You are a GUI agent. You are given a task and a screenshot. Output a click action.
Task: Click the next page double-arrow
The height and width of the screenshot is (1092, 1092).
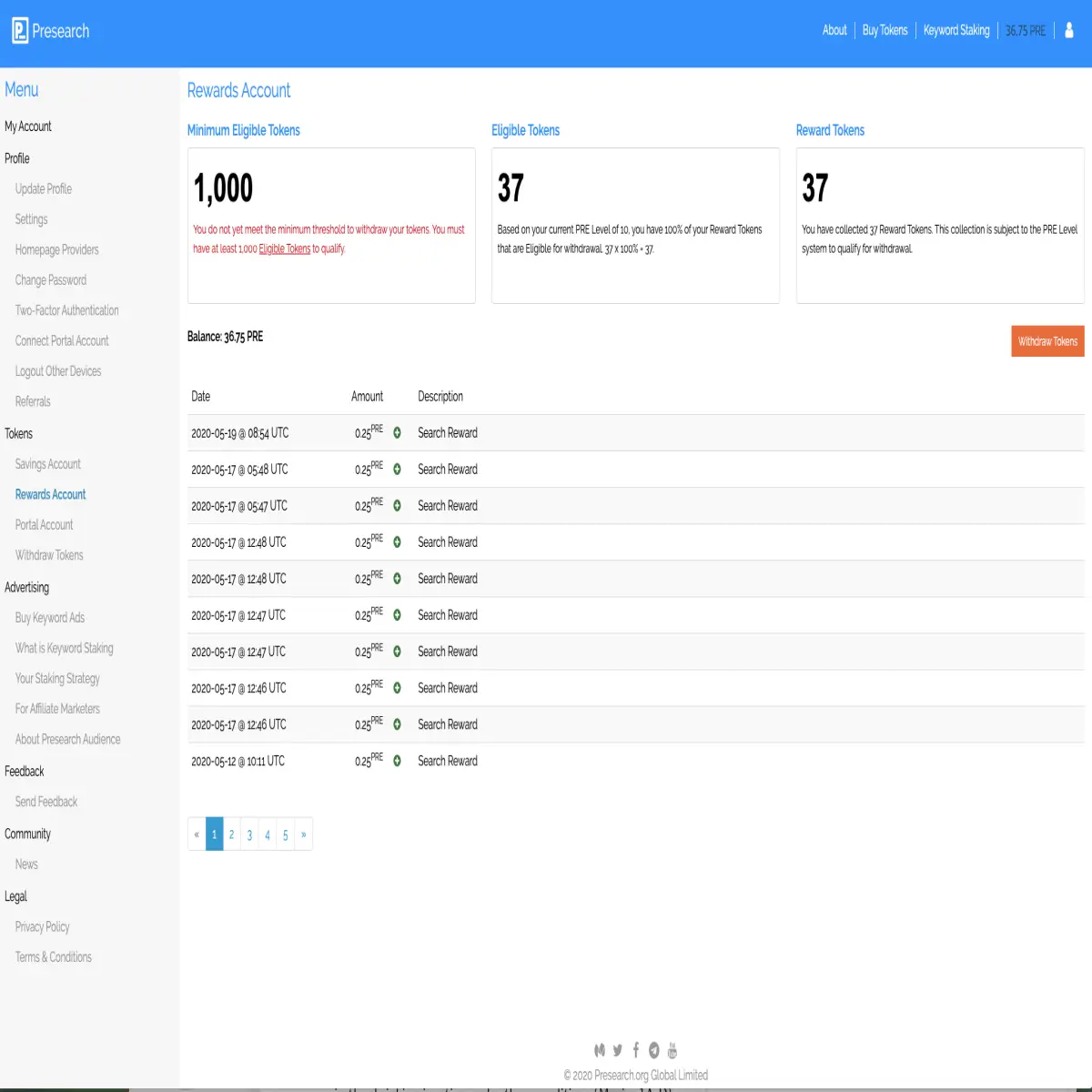pos(304,834)
